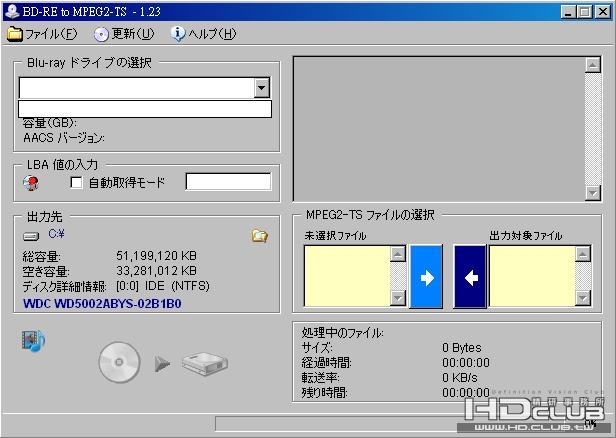Image resolution: width=616 pixels, height=438 pixels.
Task: Click down arrow of 出力対象ファイル list scrollbar
Action: [583, 298]
